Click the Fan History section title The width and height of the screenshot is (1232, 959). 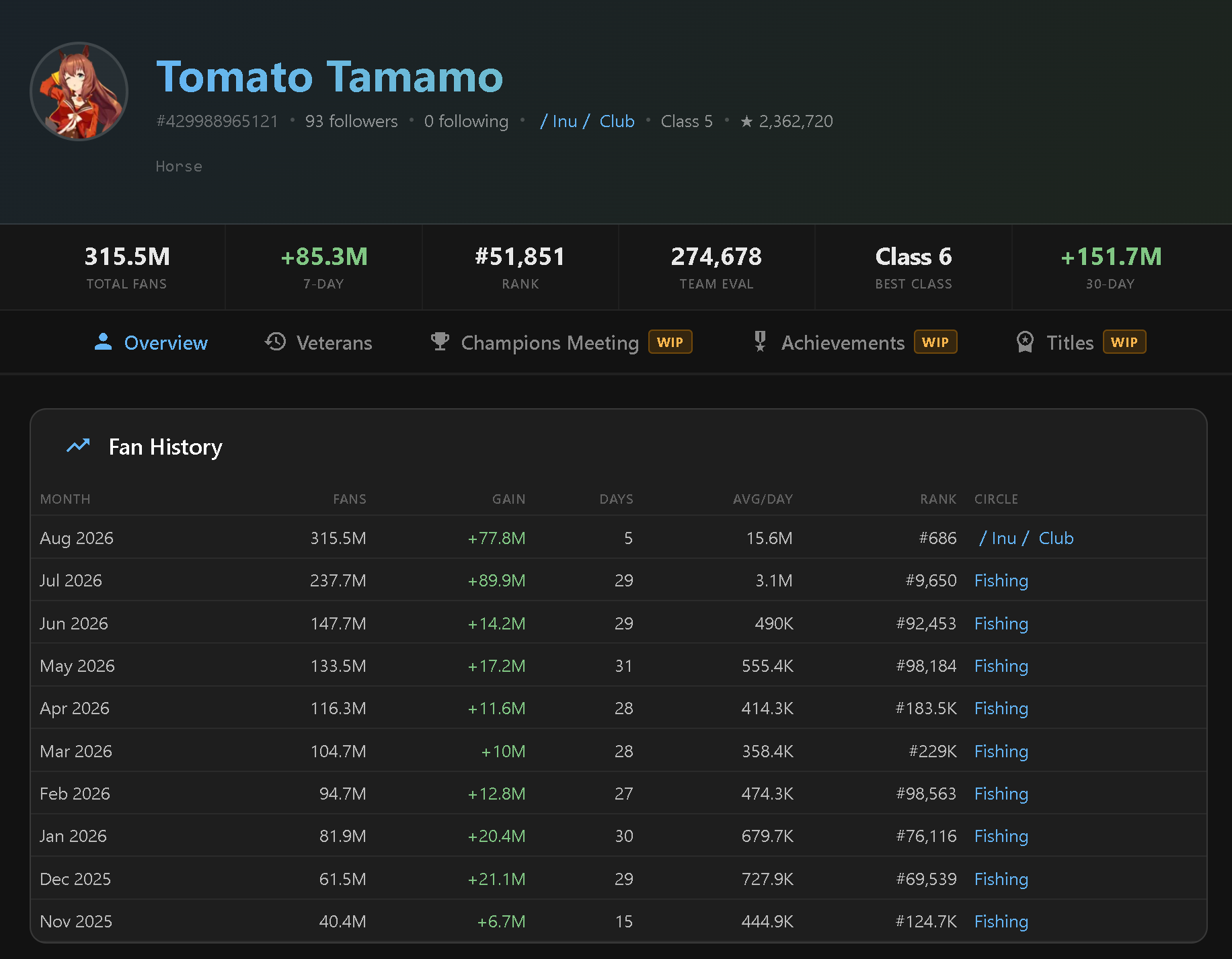[x=165, y=447]
